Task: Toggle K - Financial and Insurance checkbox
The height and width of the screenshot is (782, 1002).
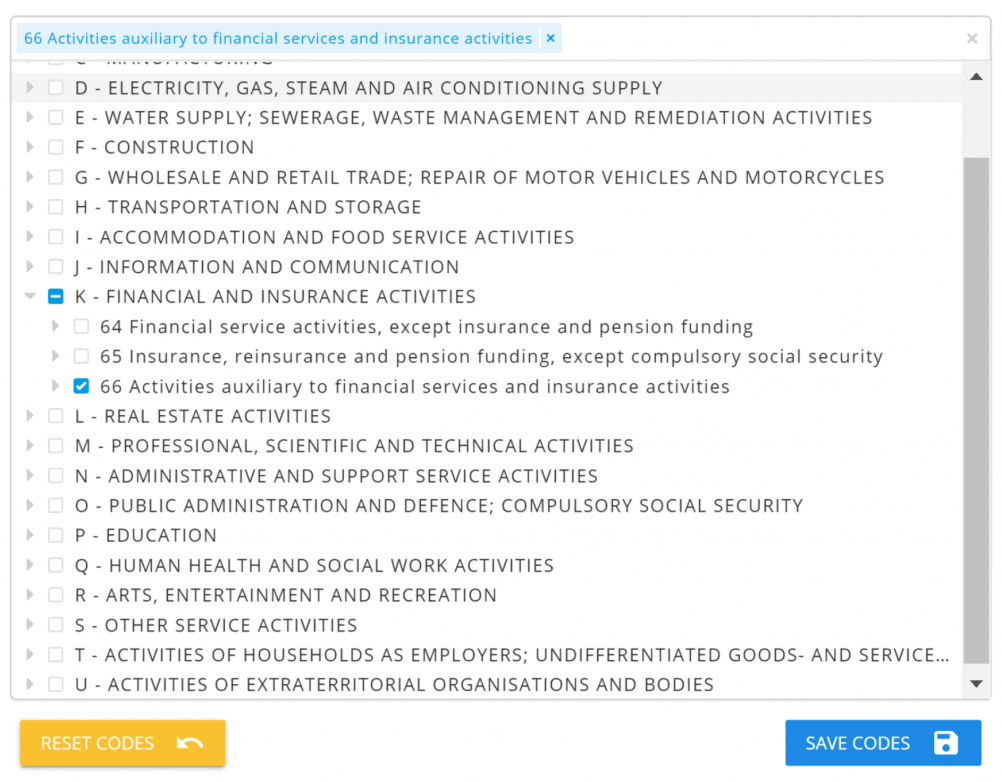Action: [56, 297]
